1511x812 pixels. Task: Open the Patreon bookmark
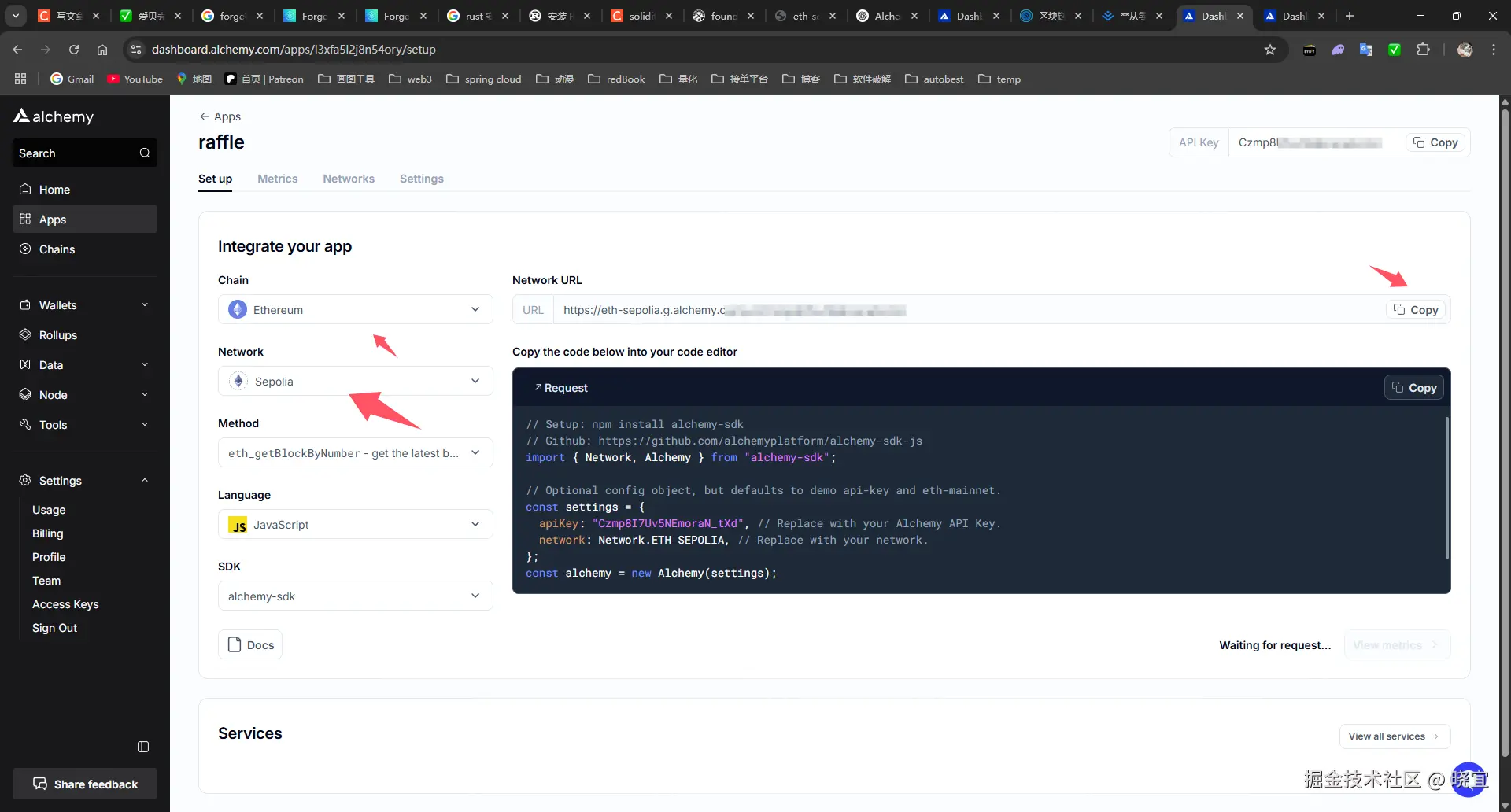tap(264, 79)
